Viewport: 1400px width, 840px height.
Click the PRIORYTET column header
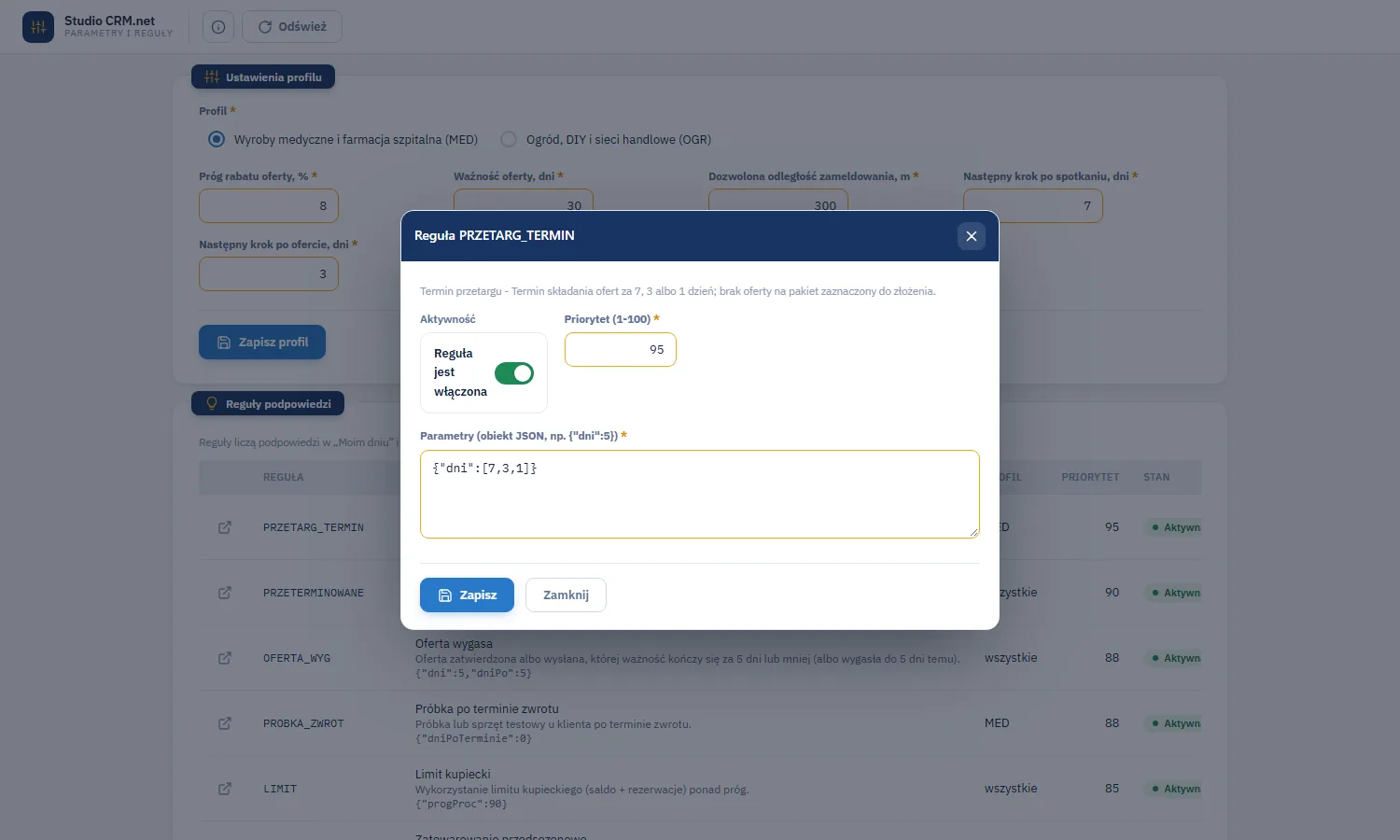(1090, 477)
